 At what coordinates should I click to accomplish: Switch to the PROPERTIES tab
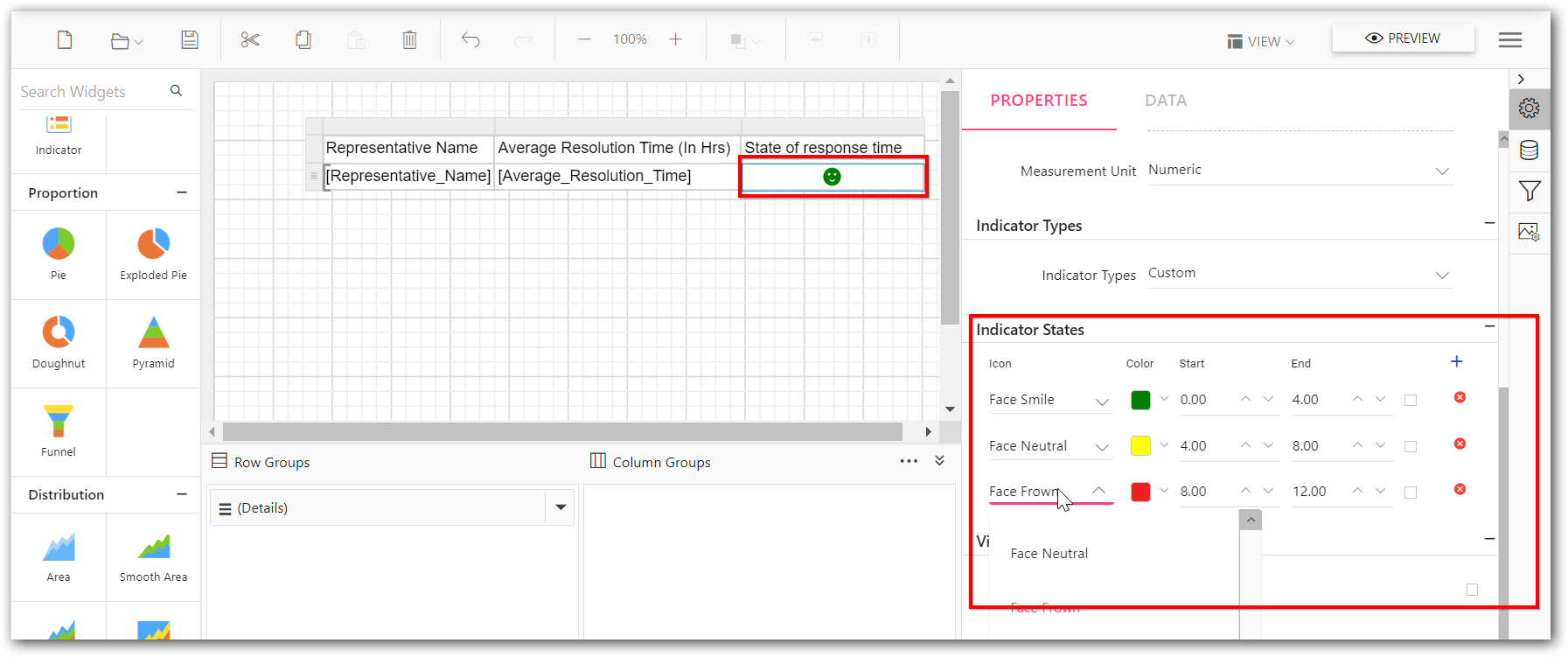1039,101
